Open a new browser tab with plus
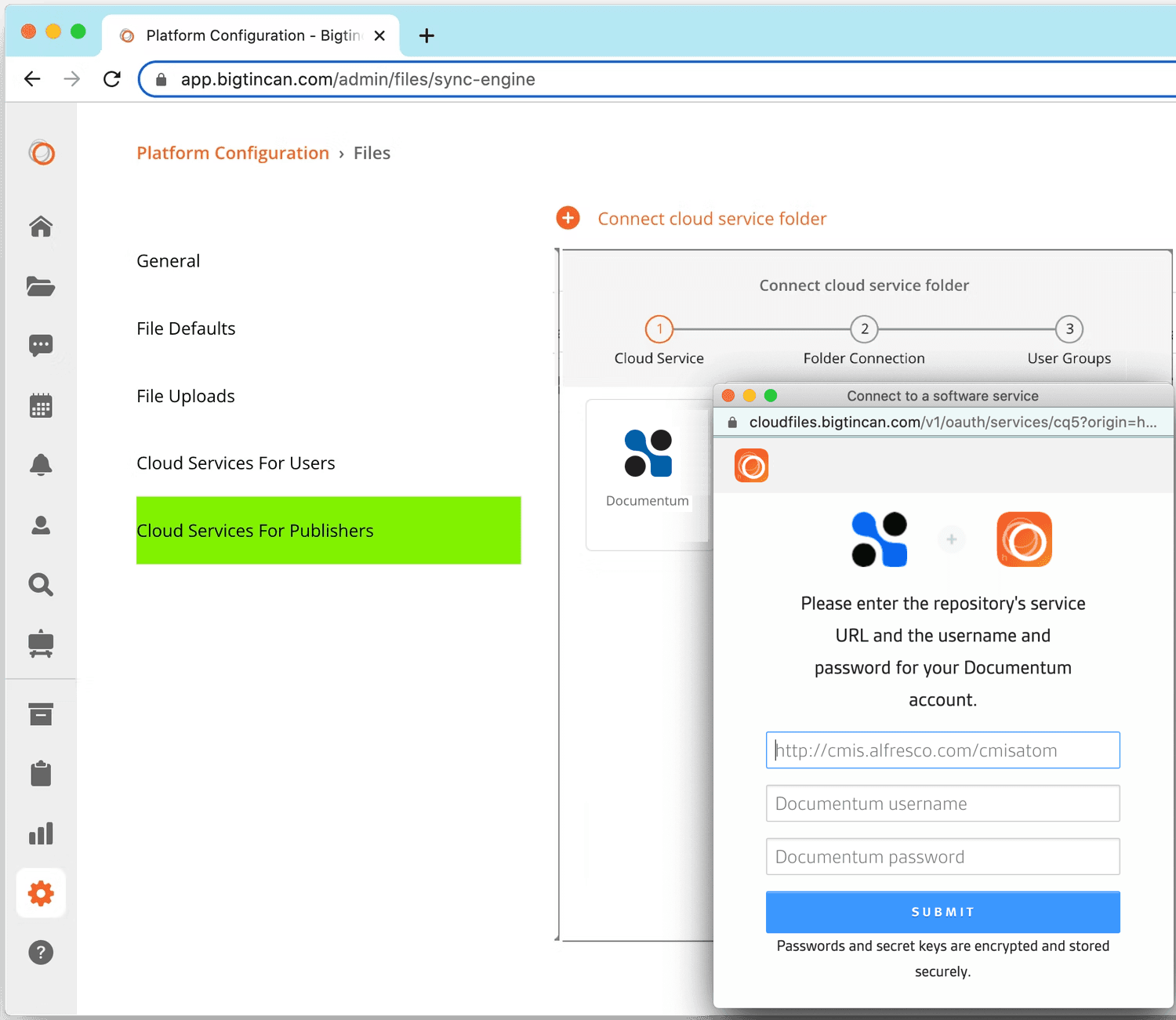 426,35
